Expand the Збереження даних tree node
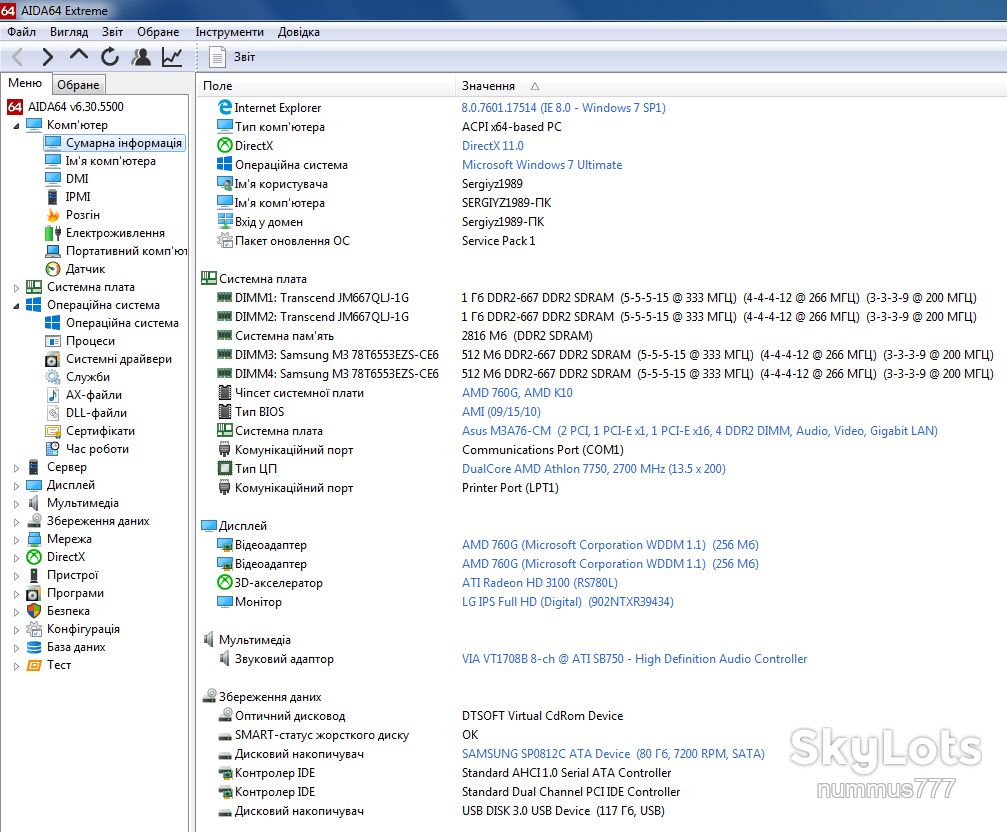Screen dimensions: 1007x832 point(16,522)
